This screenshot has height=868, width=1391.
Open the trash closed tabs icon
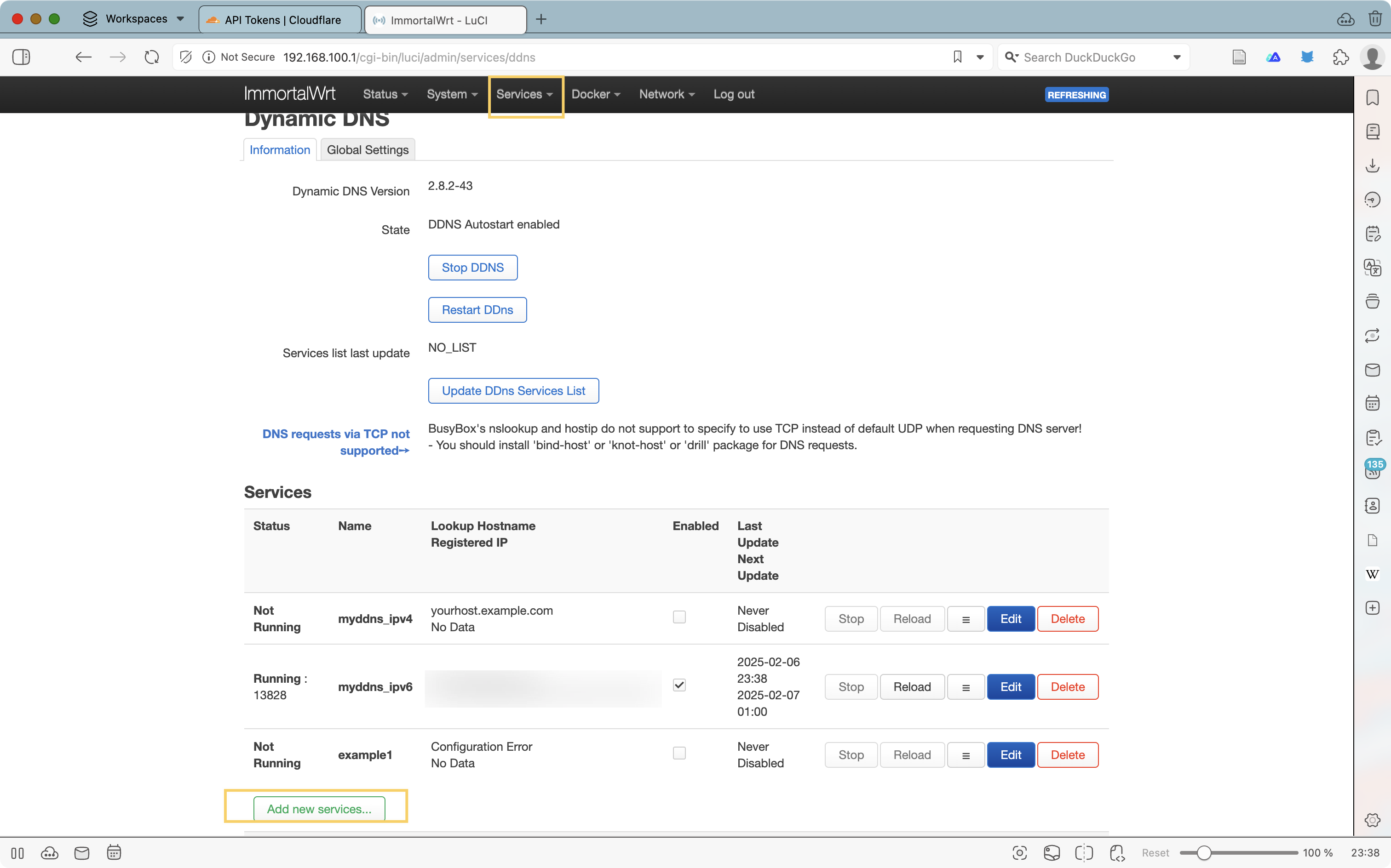tap(1375, 19)
